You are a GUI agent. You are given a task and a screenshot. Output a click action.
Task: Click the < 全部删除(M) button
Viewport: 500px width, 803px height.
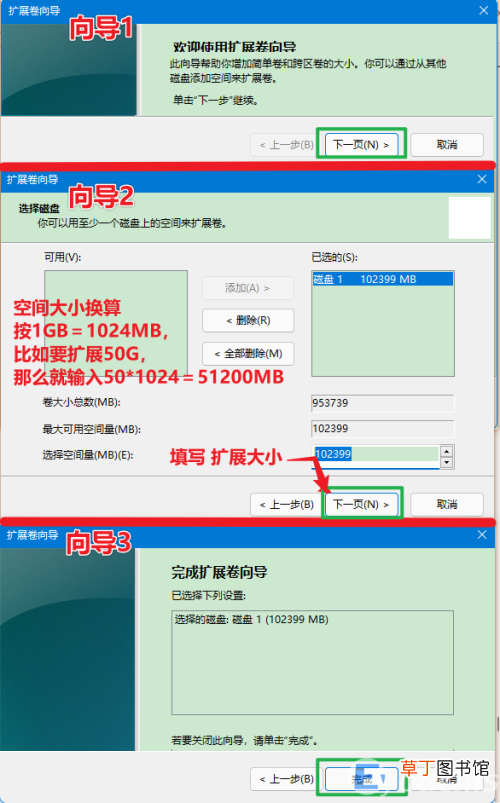(x=248, y=353)
